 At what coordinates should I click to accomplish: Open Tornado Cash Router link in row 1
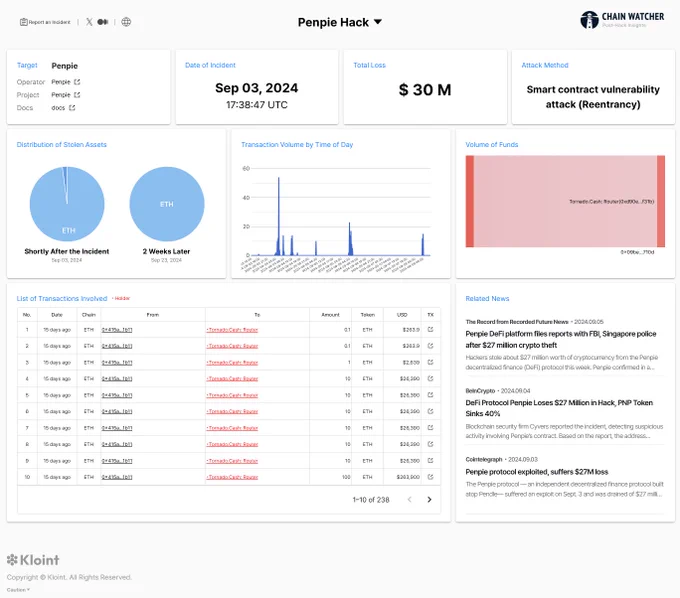[x=232, y=330]
